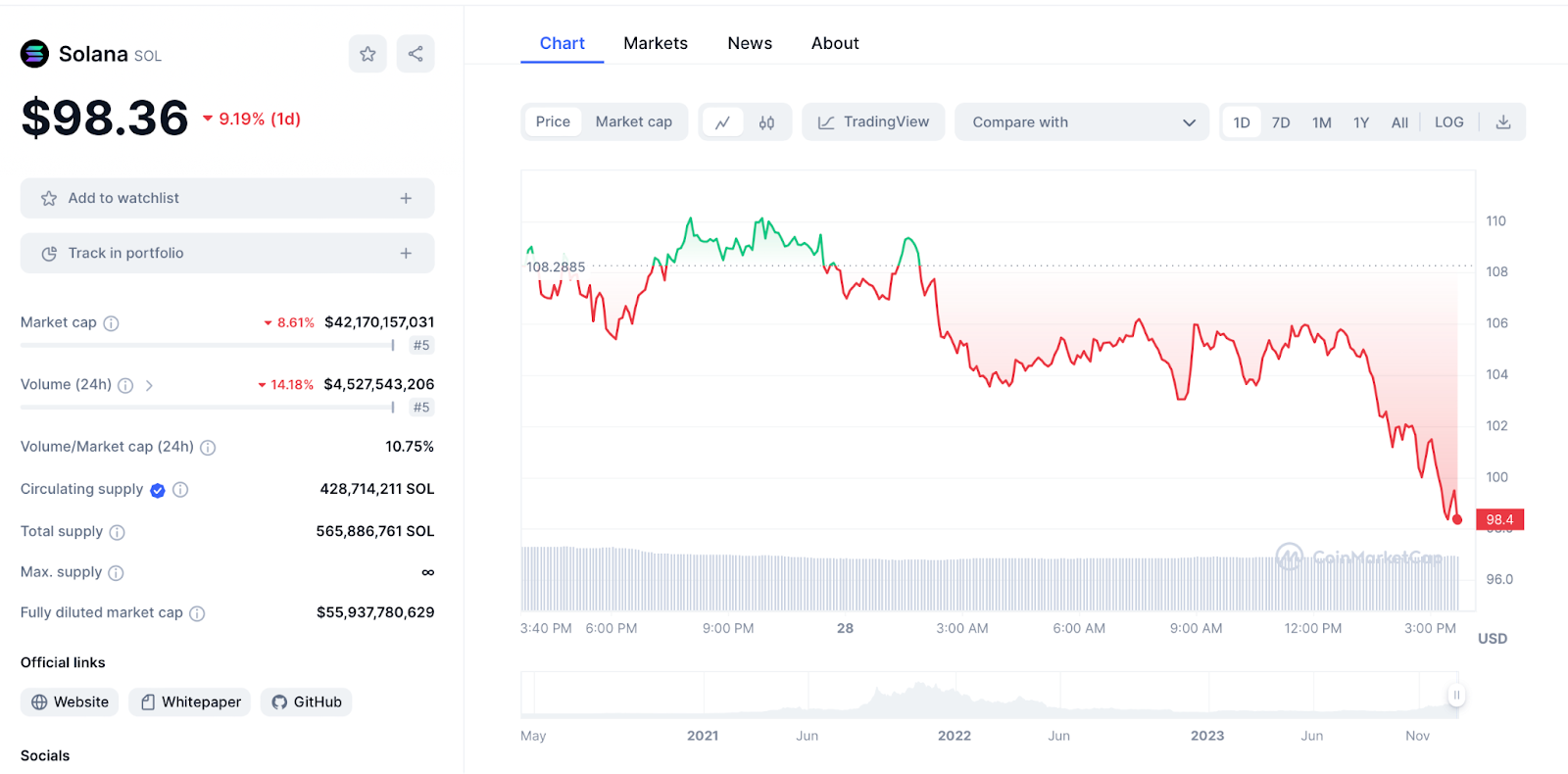The height and width of the screenshot is (774, 1568).
Task: Select 1M time range
Action: pyautogui.click(x=1322, y=122)
